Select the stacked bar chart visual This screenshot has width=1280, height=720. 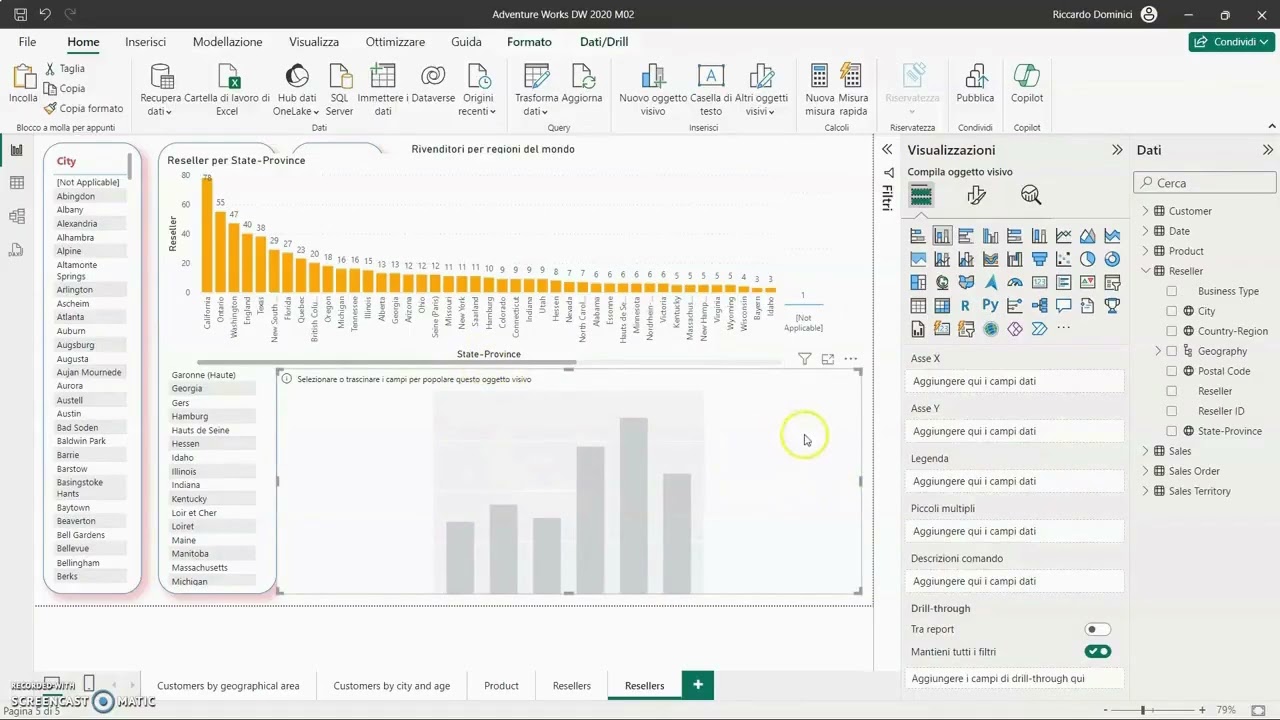(918, 236)
